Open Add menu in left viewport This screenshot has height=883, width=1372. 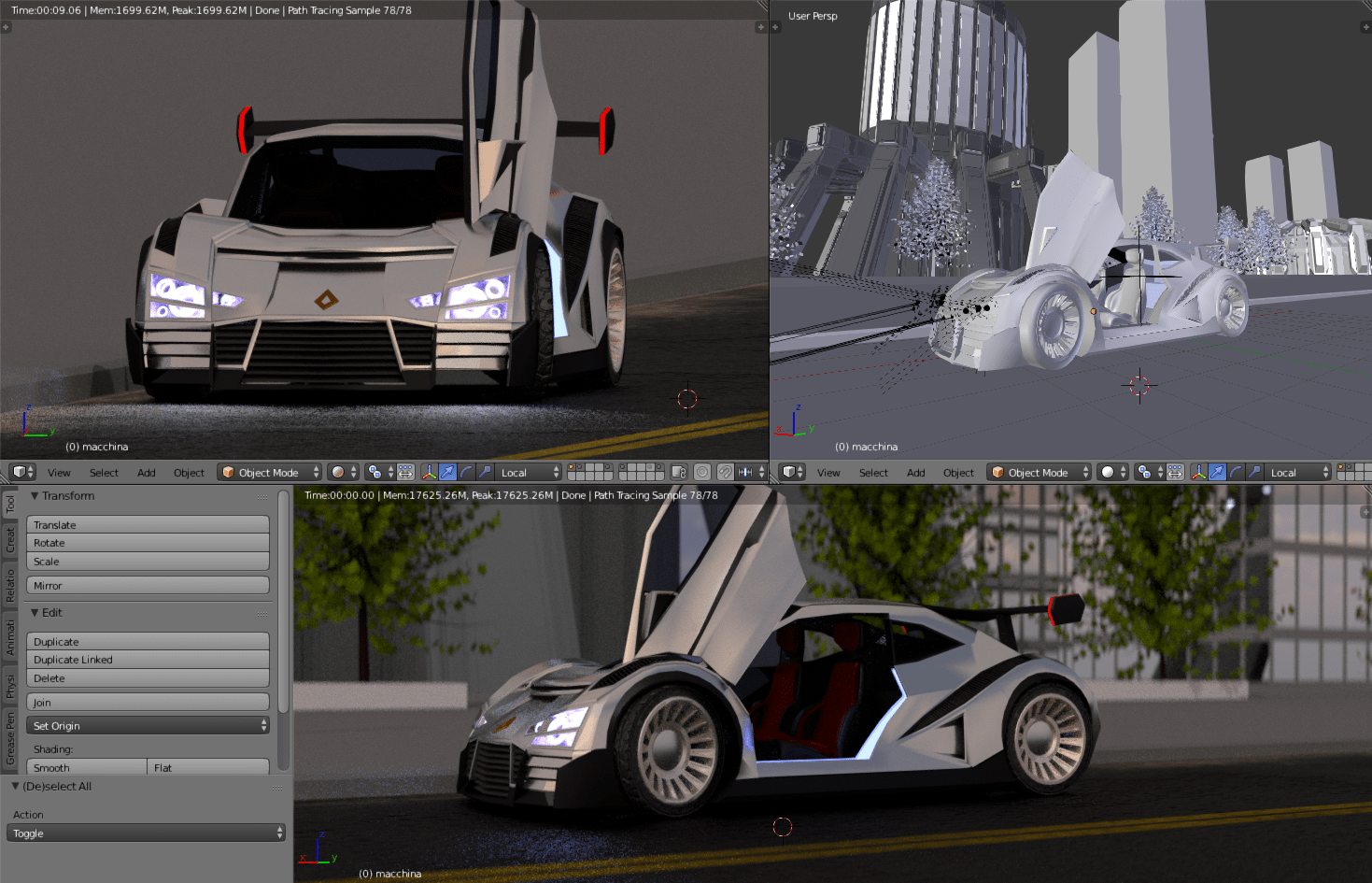tap(147, 473)
